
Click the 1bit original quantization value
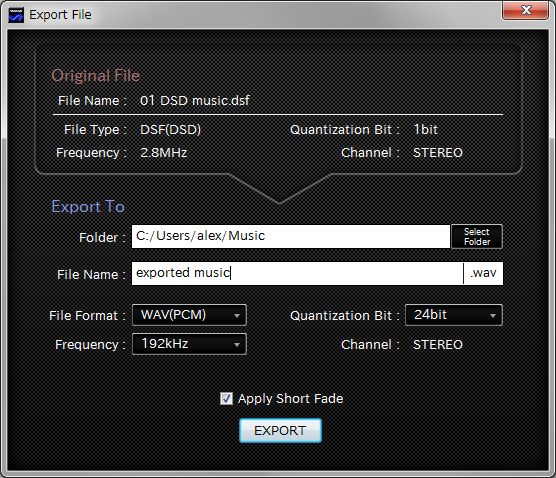point(426,130)
